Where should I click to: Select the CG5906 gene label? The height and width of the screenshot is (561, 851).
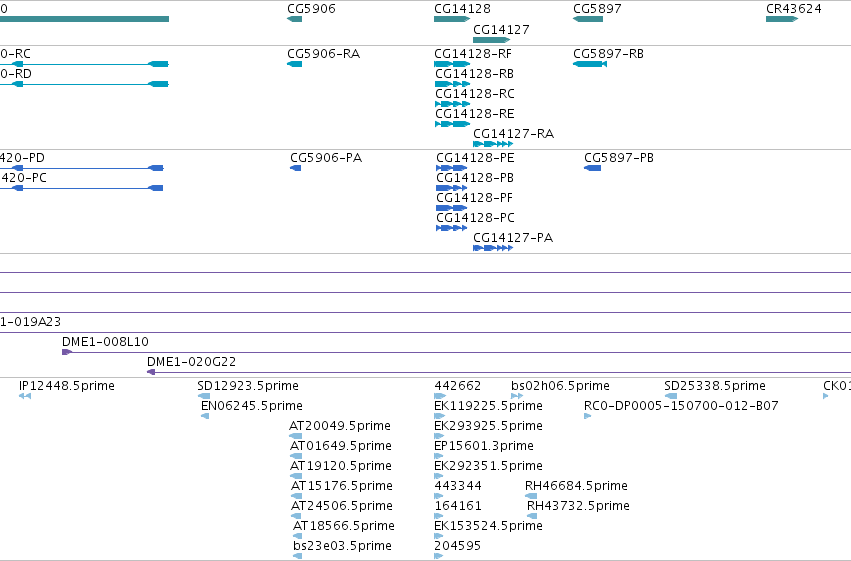(x=311, y=9)
